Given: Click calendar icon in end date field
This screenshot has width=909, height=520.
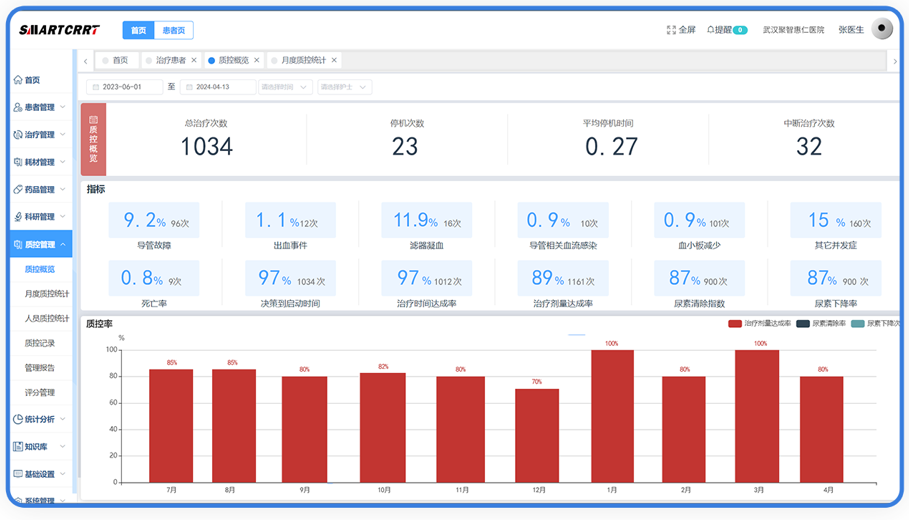Looking at the screenshot, I should coord(189,87).
